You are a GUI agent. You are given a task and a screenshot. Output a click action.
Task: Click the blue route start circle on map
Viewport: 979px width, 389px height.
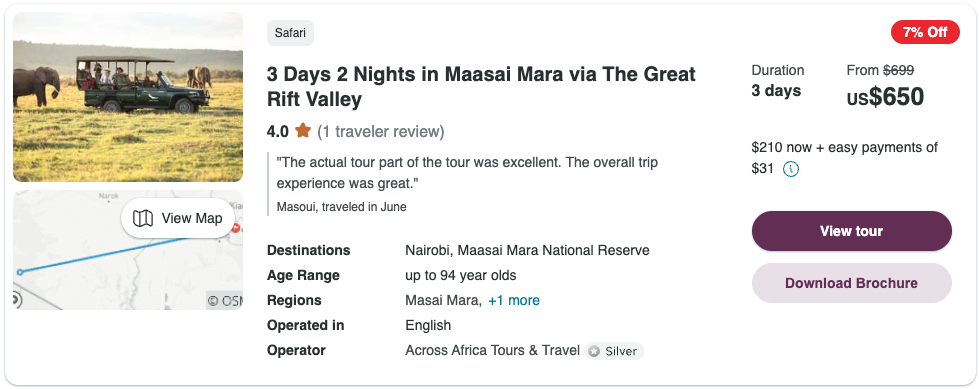pos(20,272)
